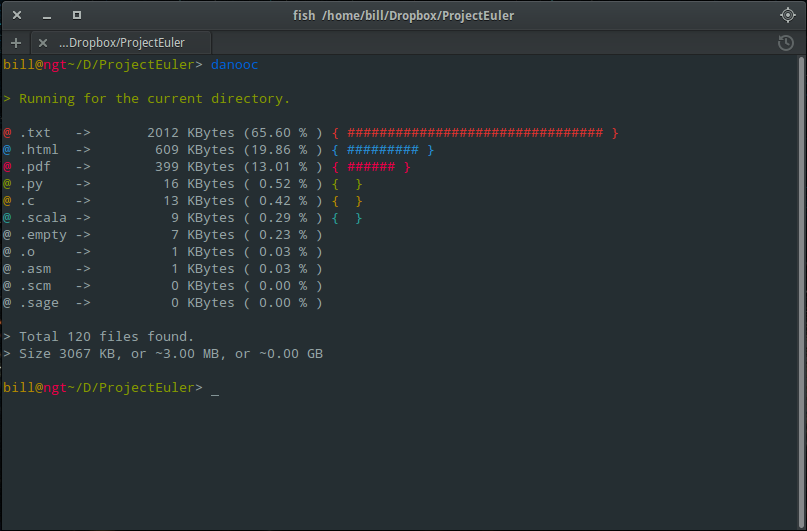Viewport: 807px width, 531px height.
Task: Click the target icon in the title bar
Action: point(787,15)
